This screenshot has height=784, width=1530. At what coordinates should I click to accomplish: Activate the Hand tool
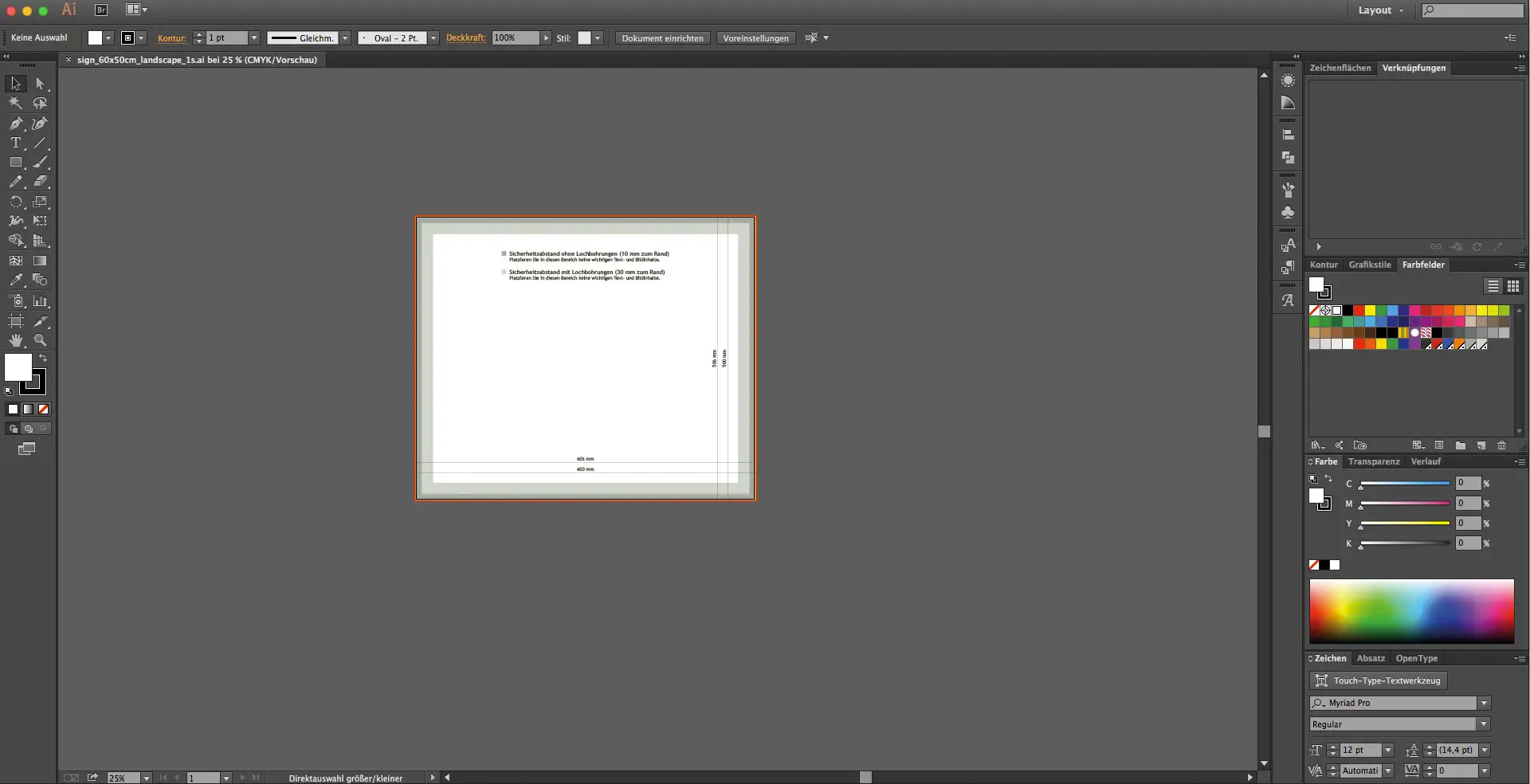point(16,340)
